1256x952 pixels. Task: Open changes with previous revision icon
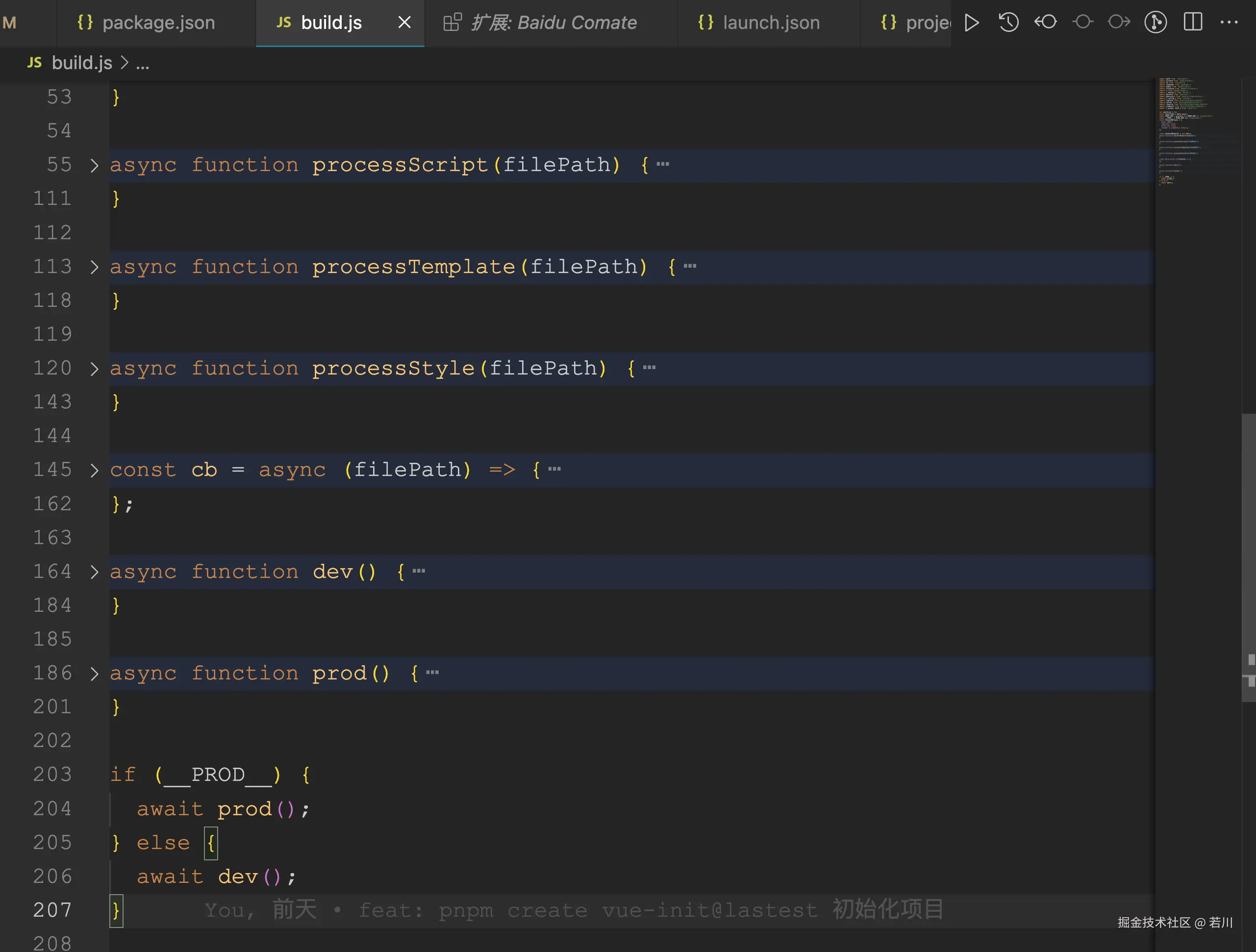pyautogui.click(x=1045, y=23)
